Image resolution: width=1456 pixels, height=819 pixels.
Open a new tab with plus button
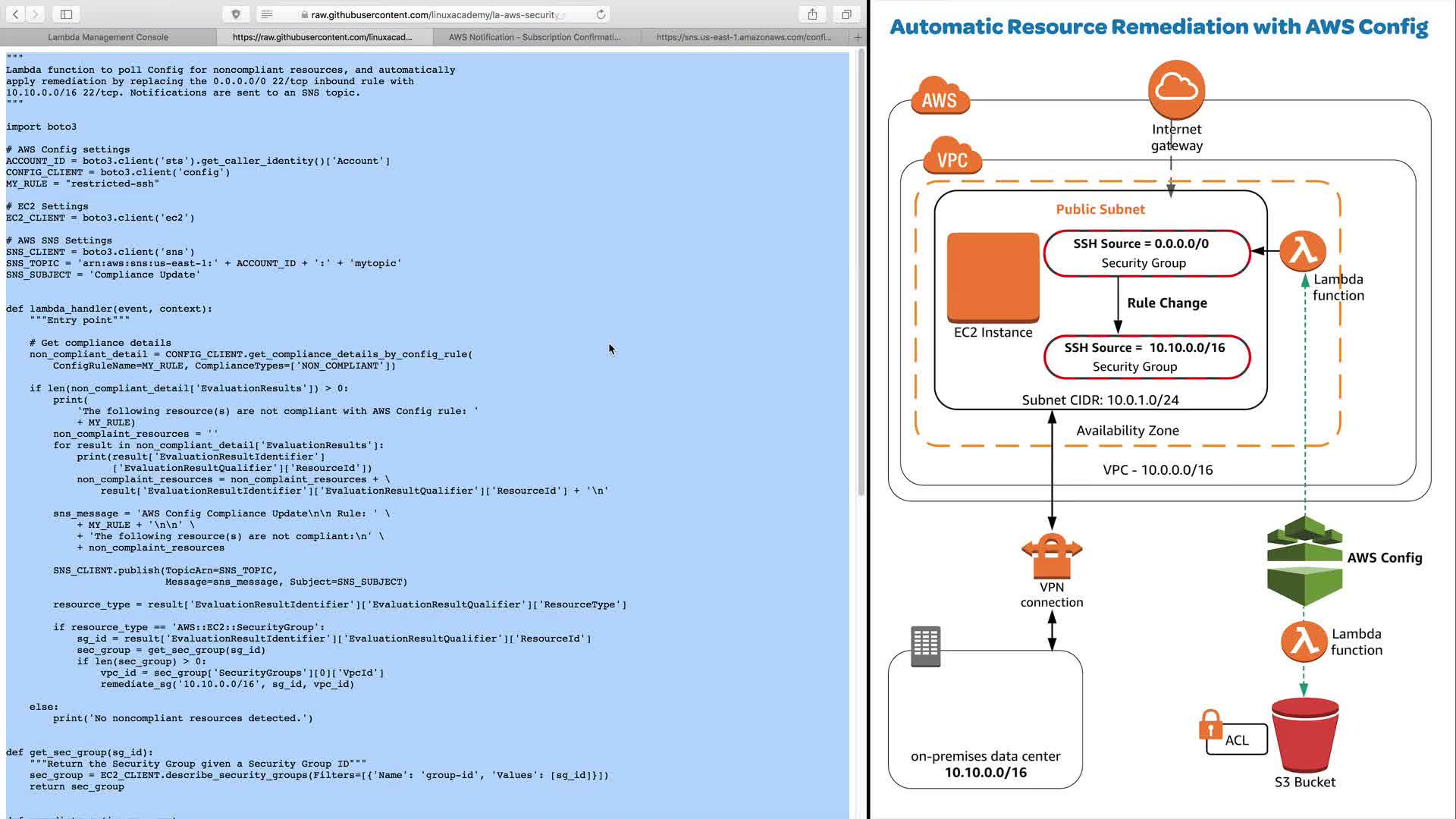tap(858, 36)
